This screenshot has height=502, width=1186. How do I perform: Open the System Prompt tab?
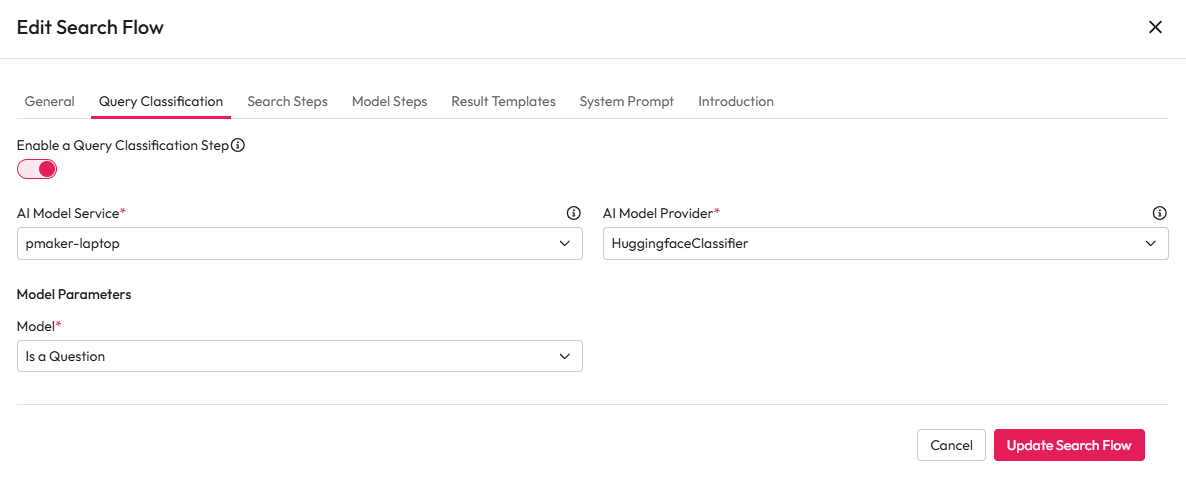pyautogui.click(x=626, y=101)
